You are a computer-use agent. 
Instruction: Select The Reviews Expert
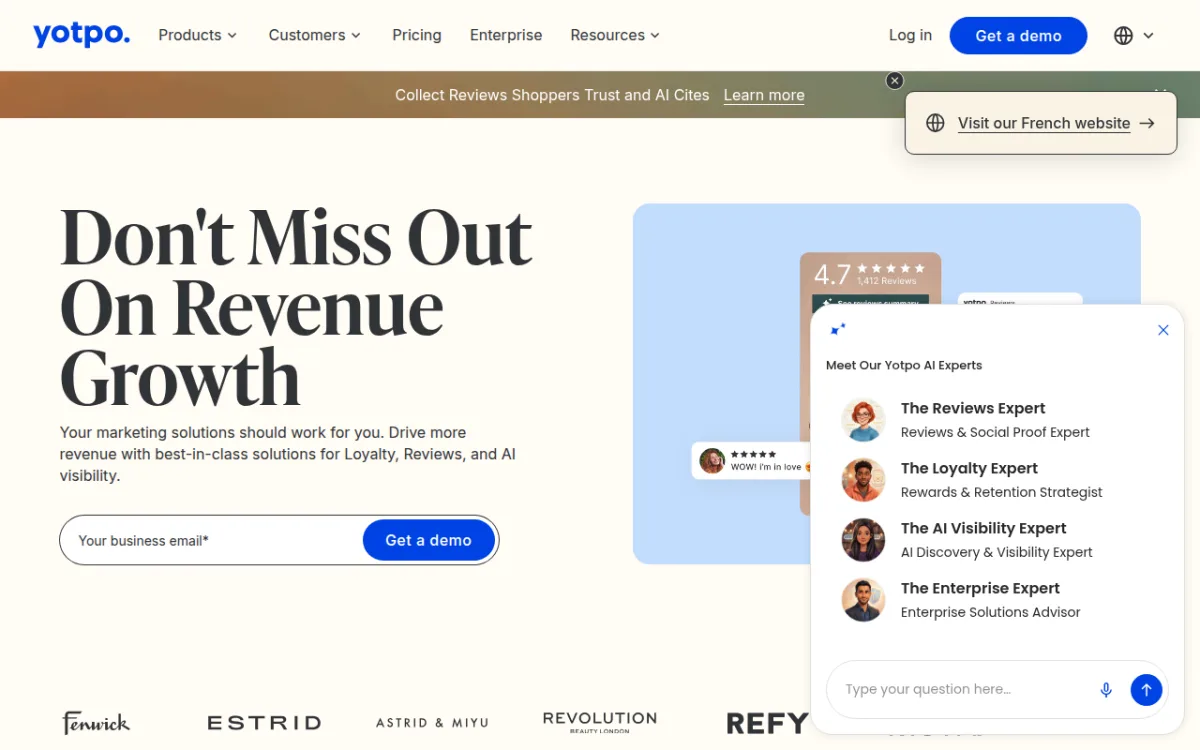pos(994,420)
